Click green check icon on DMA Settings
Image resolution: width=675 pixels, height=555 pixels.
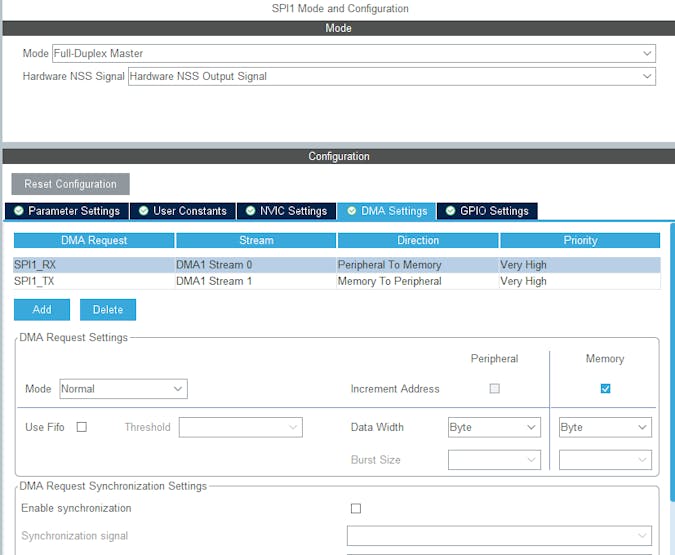pyautogui.click(x=352, y=211)
